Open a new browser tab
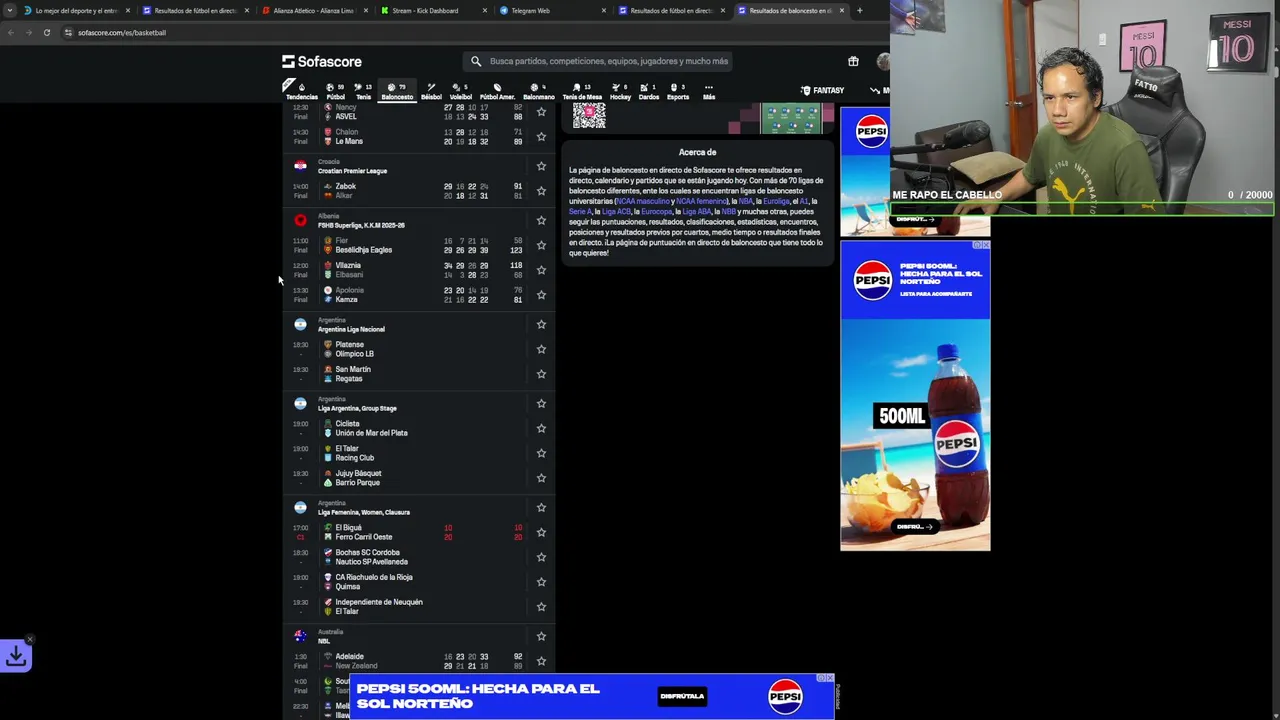Viewport: 1280px width, 720px height. [859, 11]
